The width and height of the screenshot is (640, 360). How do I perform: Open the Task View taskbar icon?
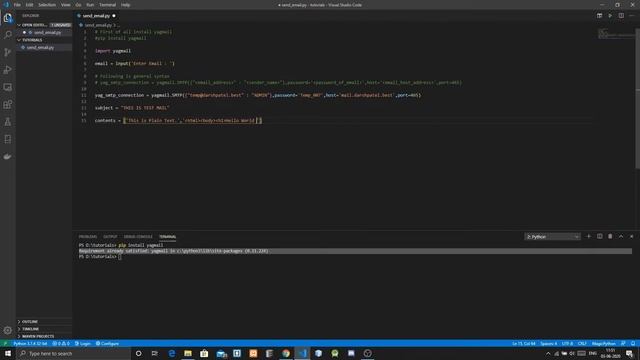(x=155, y=353)
